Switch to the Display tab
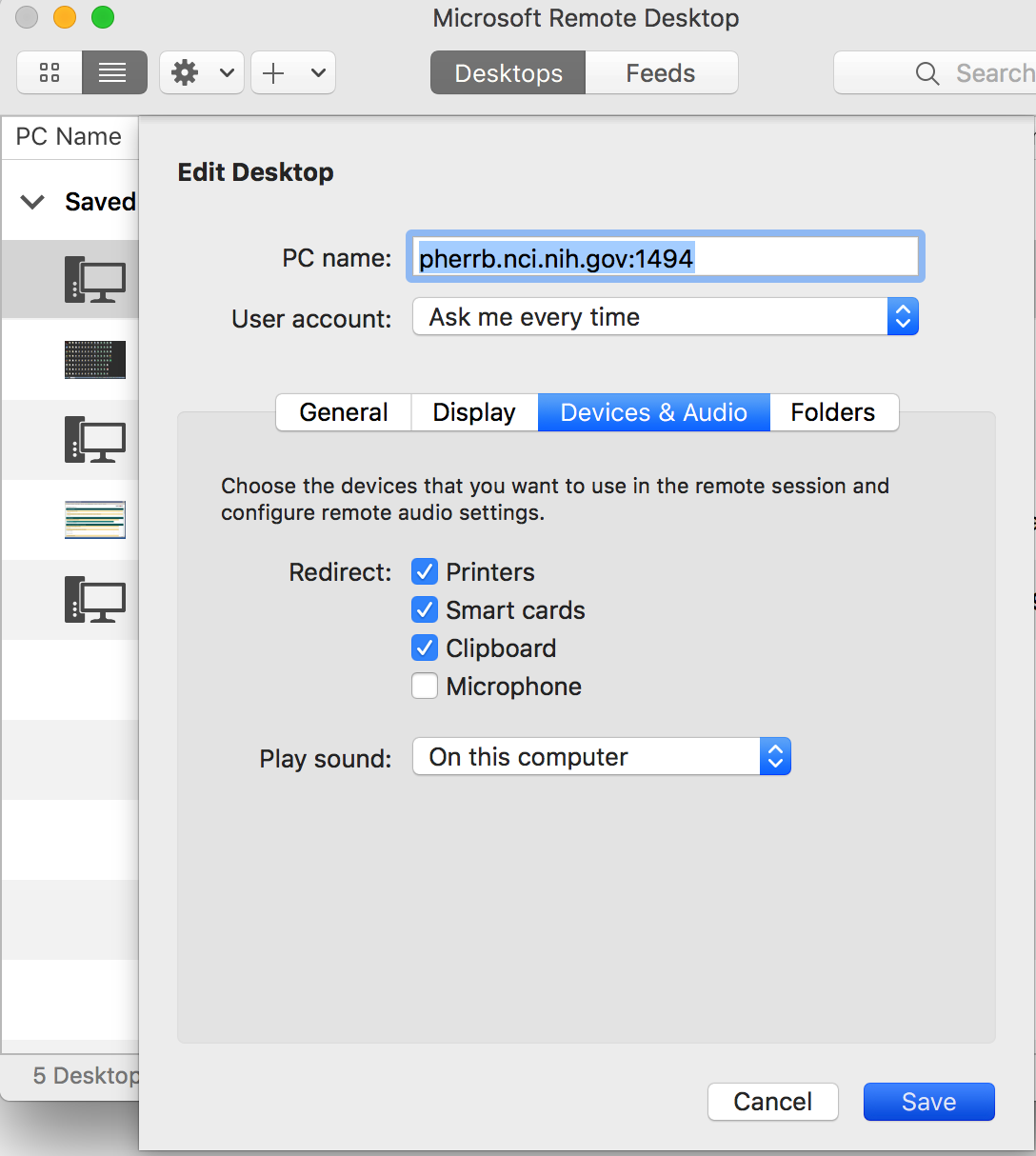 (x=474, y=412)
